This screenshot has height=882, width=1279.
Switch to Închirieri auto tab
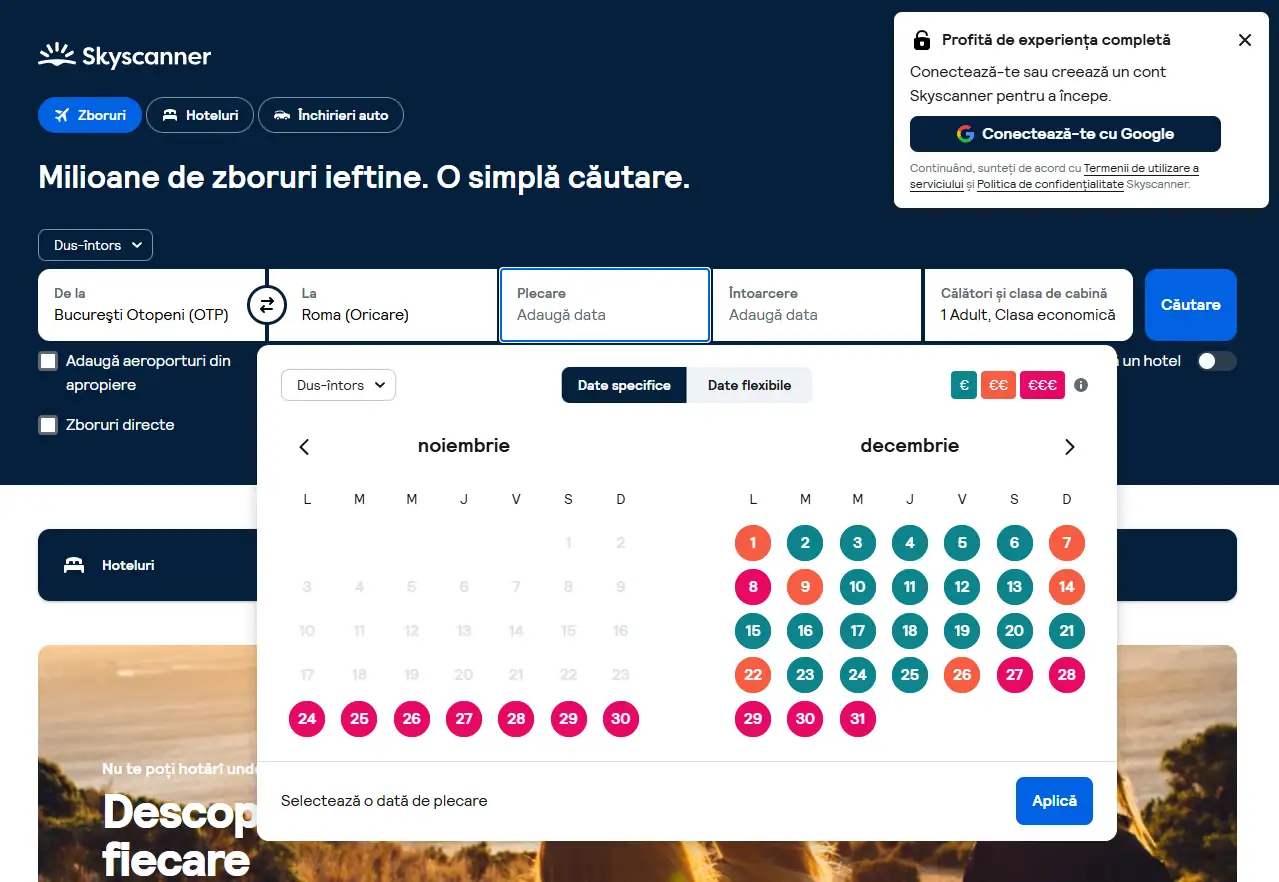pos(331,115)
